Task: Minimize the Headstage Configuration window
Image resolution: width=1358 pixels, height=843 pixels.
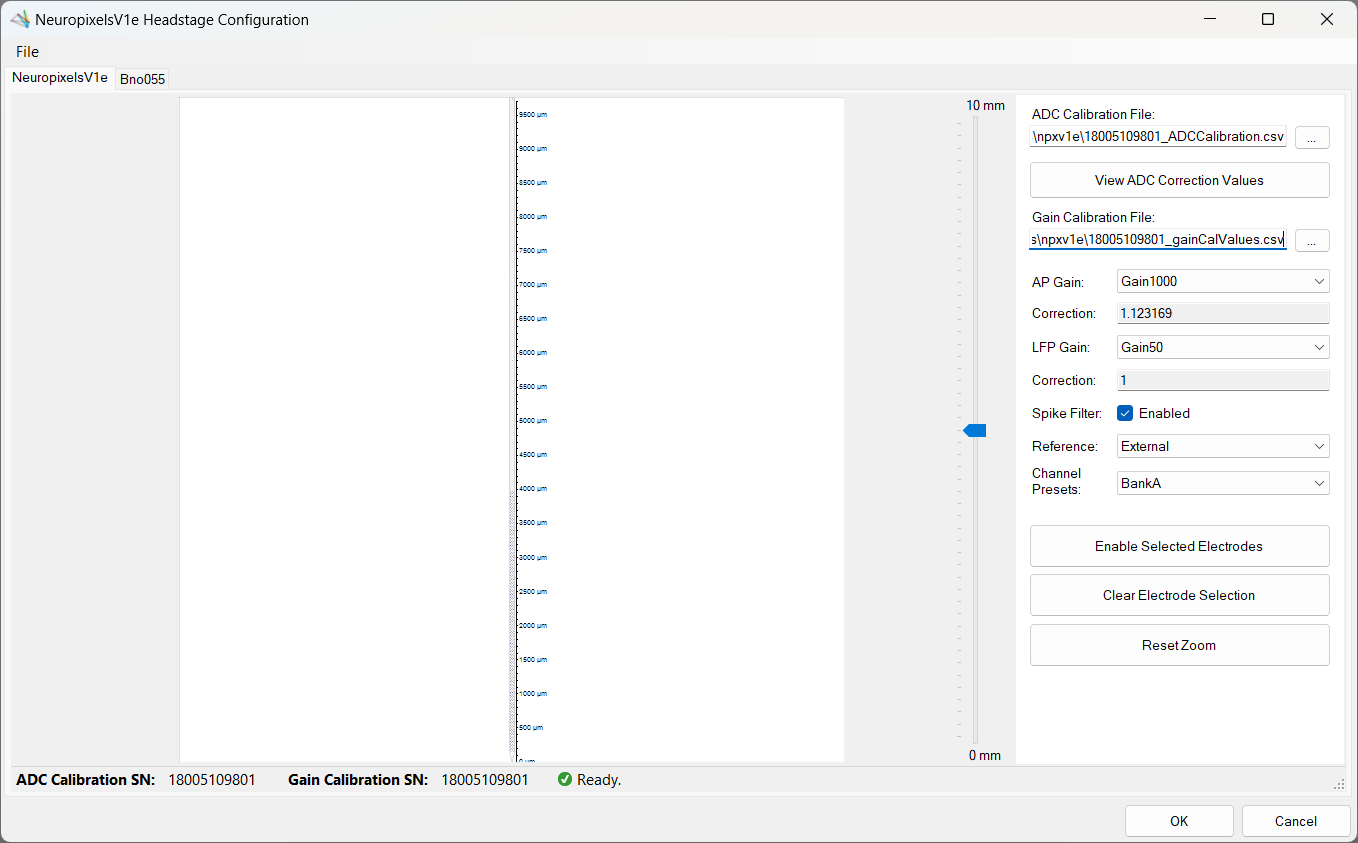Action: [x=1209, y=19]
